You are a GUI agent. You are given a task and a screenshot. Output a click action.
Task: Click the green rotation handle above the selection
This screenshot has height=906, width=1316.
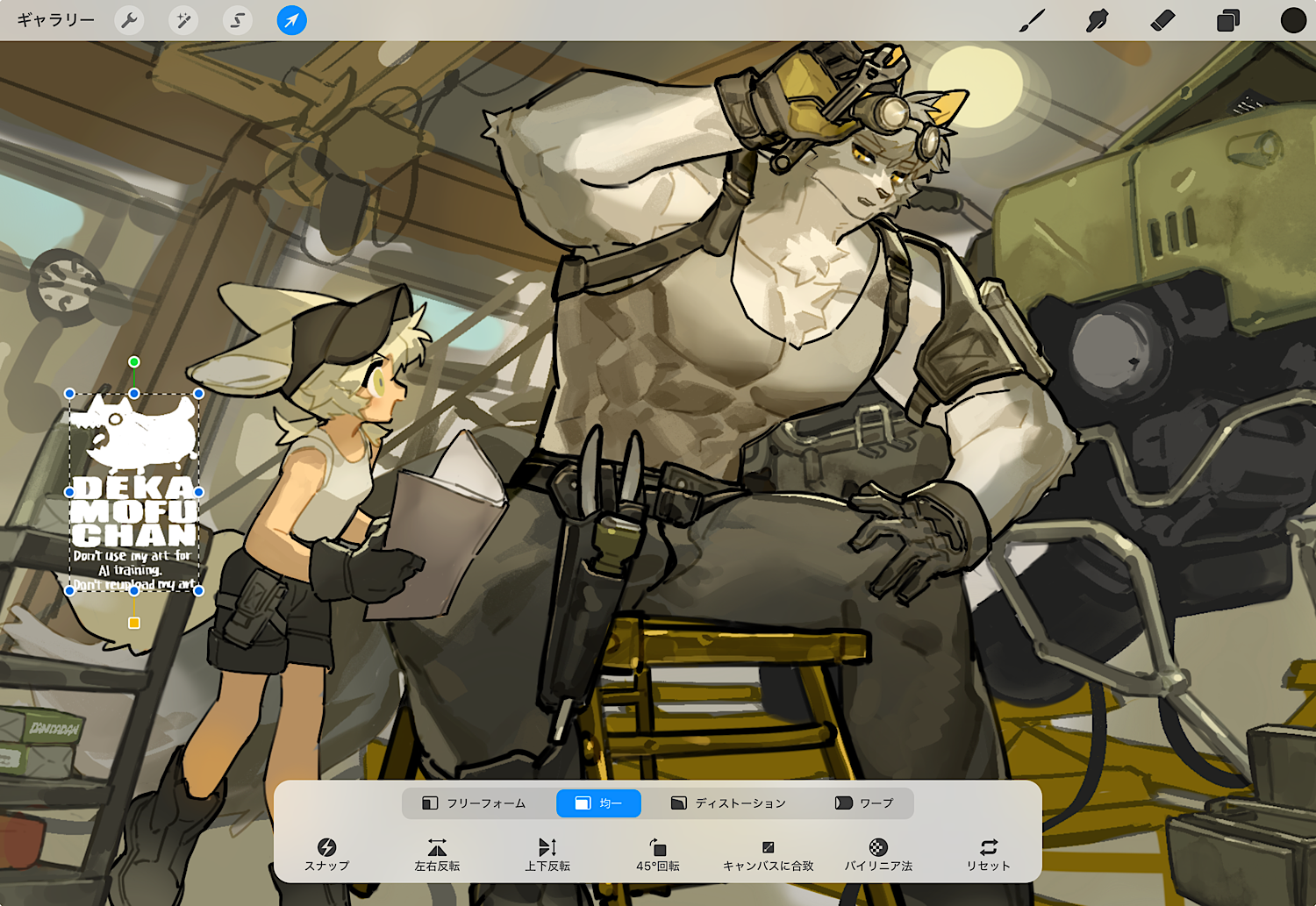click(134, 362)
